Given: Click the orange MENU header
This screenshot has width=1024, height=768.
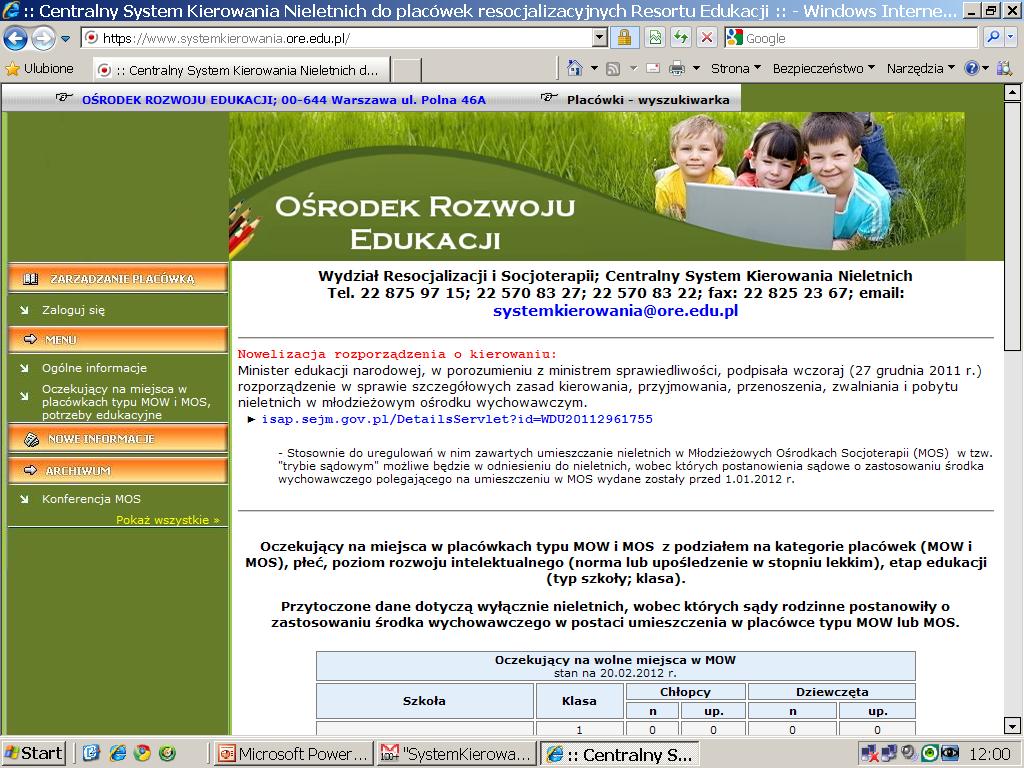Looking at the screenshot, I should [x=118, y=340].
